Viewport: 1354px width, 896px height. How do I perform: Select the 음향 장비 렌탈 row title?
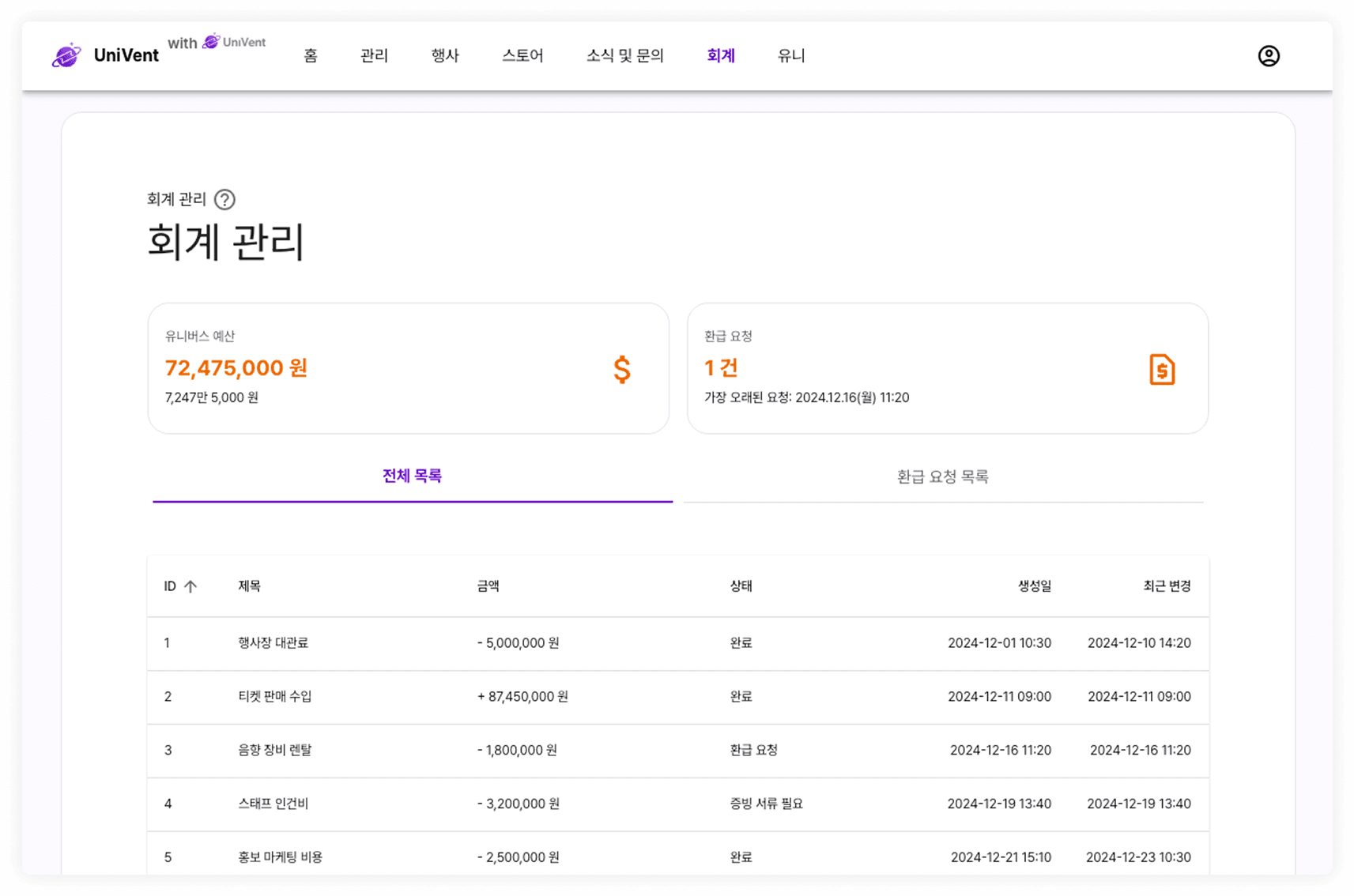275,751
